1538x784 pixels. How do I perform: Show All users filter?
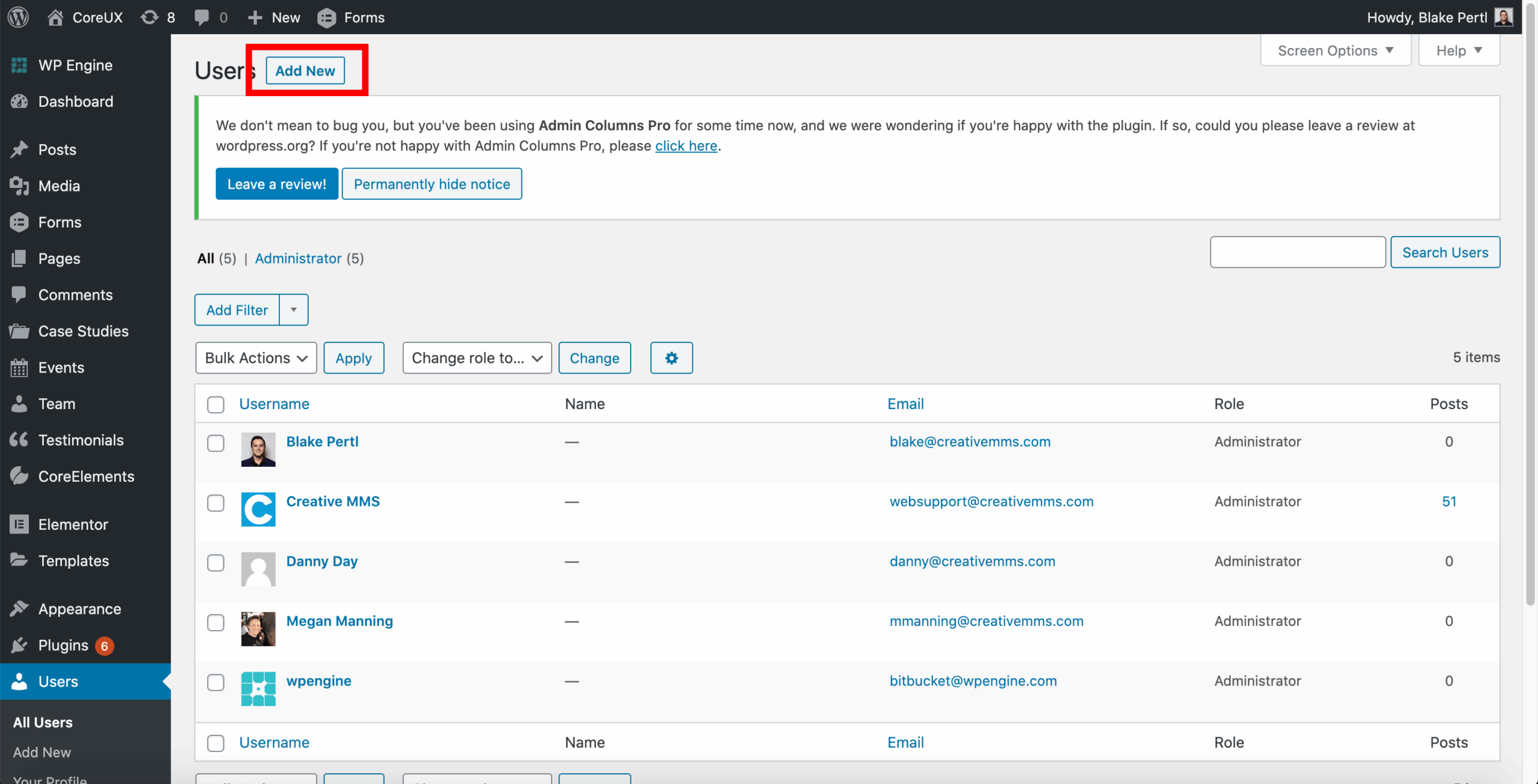[x=206, y=258]
